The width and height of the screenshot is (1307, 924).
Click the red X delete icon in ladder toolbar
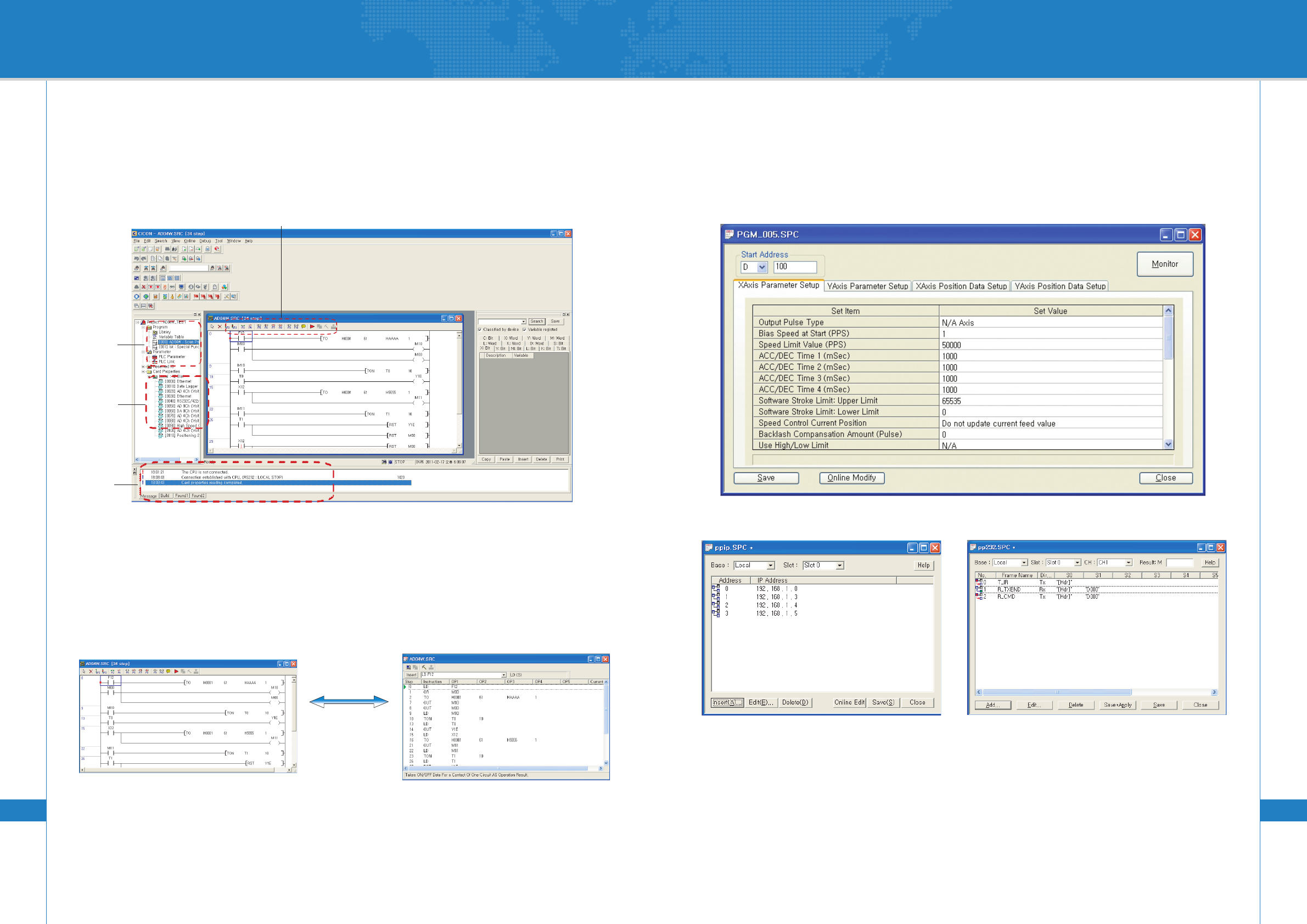[x=220, y=326]
